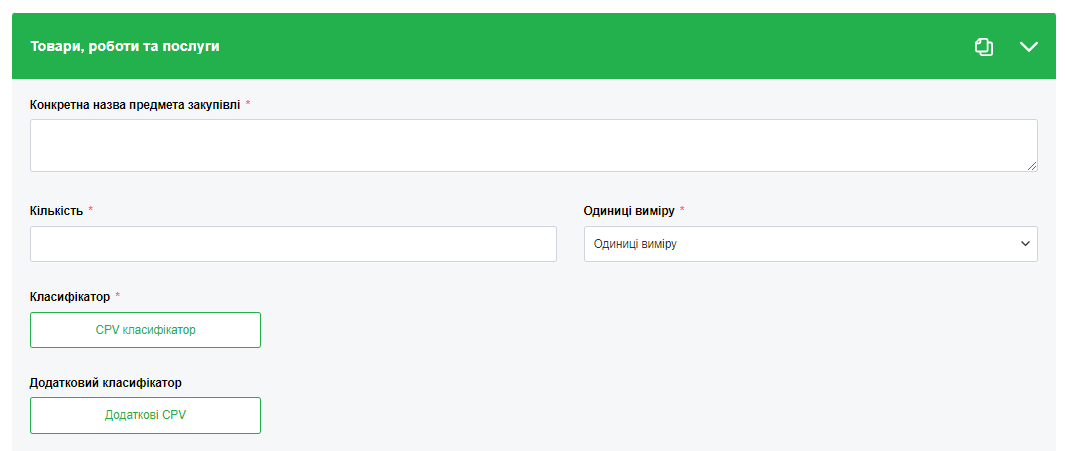This screenshot has width=1065, height=451.
Task: Click the Товари, роботи та послуги header title
Action: coord(125,46)
